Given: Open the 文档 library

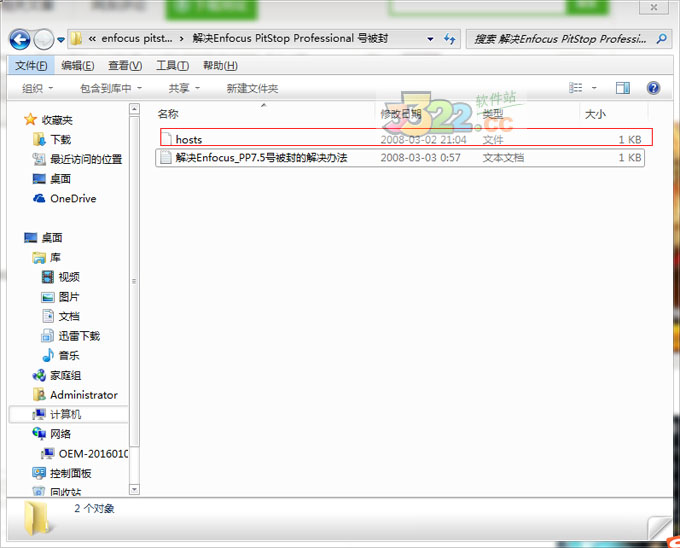Looking at the screenshot, I should pyautogui.click(x=69, y=316).
